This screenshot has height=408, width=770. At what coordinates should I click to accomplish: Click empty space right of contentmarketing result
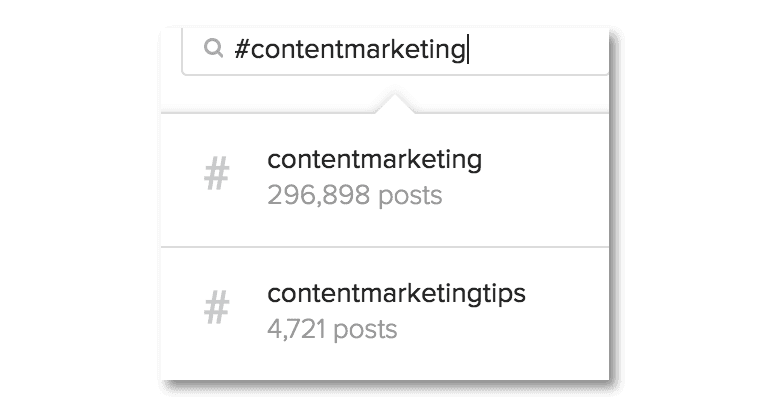click(x=550, y=178)
